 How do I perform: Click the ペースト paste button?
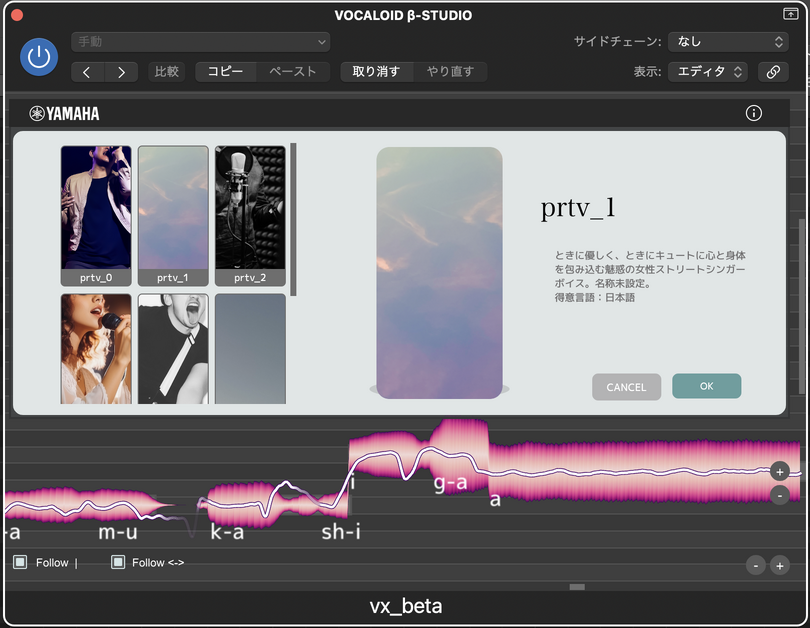point(293,72)
